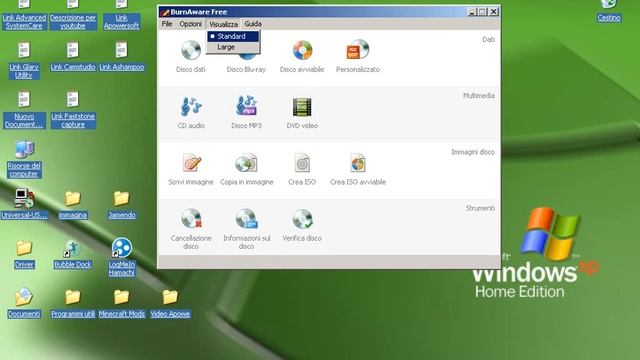Select Link Camstudio desktop shortcut
The width and height of the screenshot is (640, 360).
[x=73, y=57]
